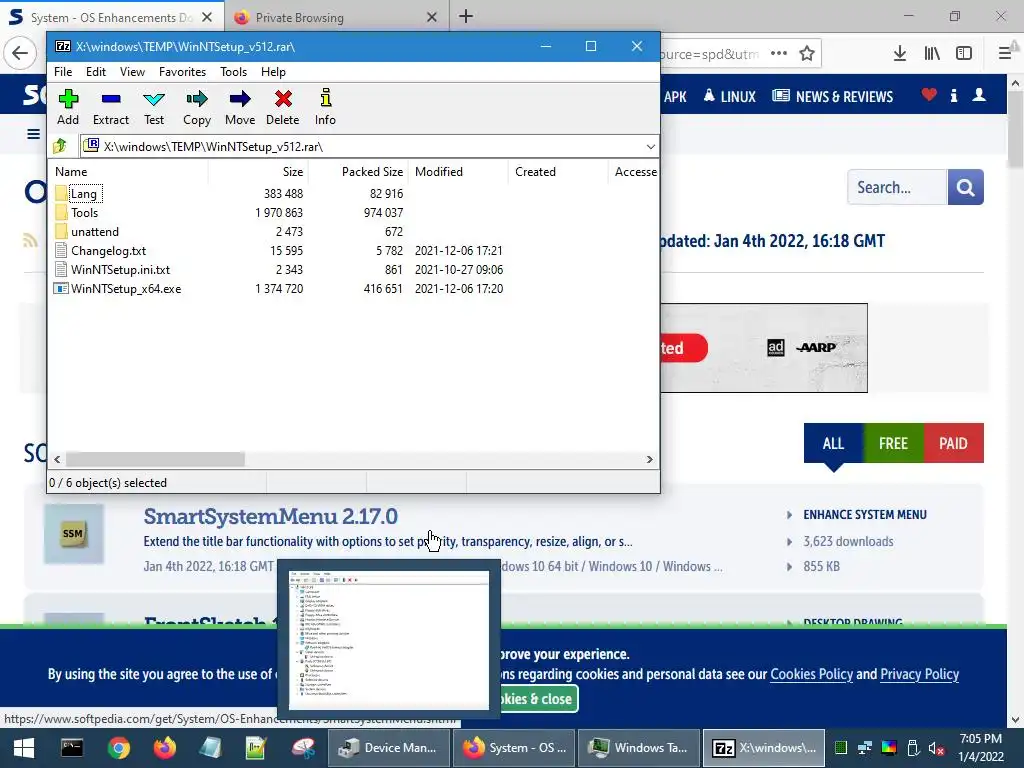Select the Changelog.txt file
The height and width of the screenshot is (768, 1024).
[x=108, y=250]
